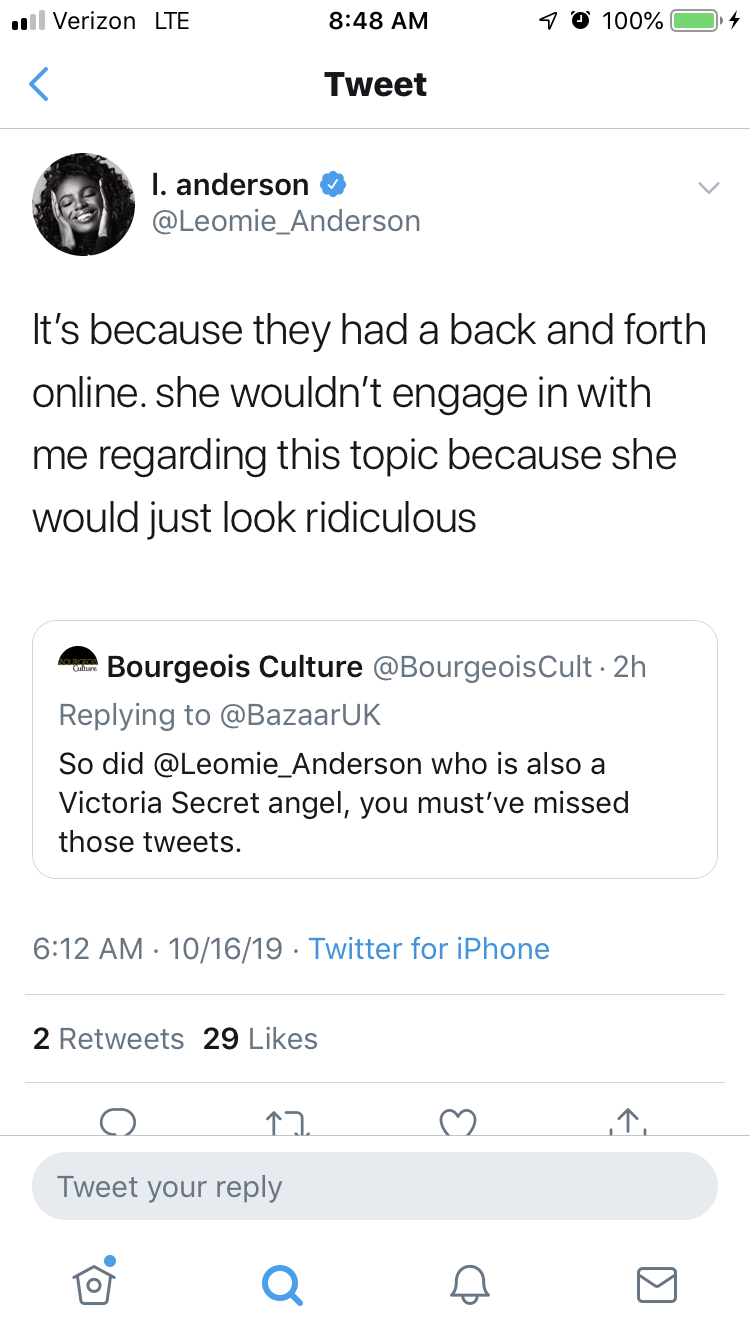Tap the 'Tweet your reply' field
The height and width of the screenshot is (1334, 750).
tap(375, 1187)
